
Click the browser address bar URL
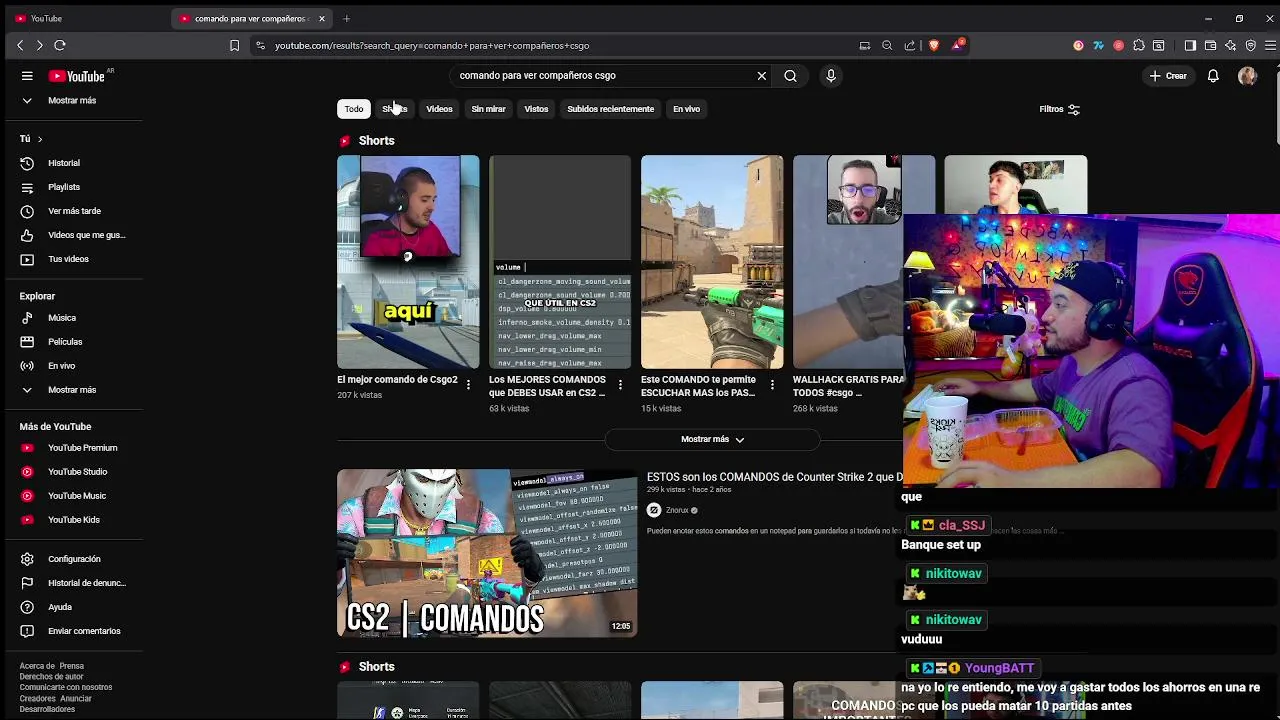tap(432, 45)
